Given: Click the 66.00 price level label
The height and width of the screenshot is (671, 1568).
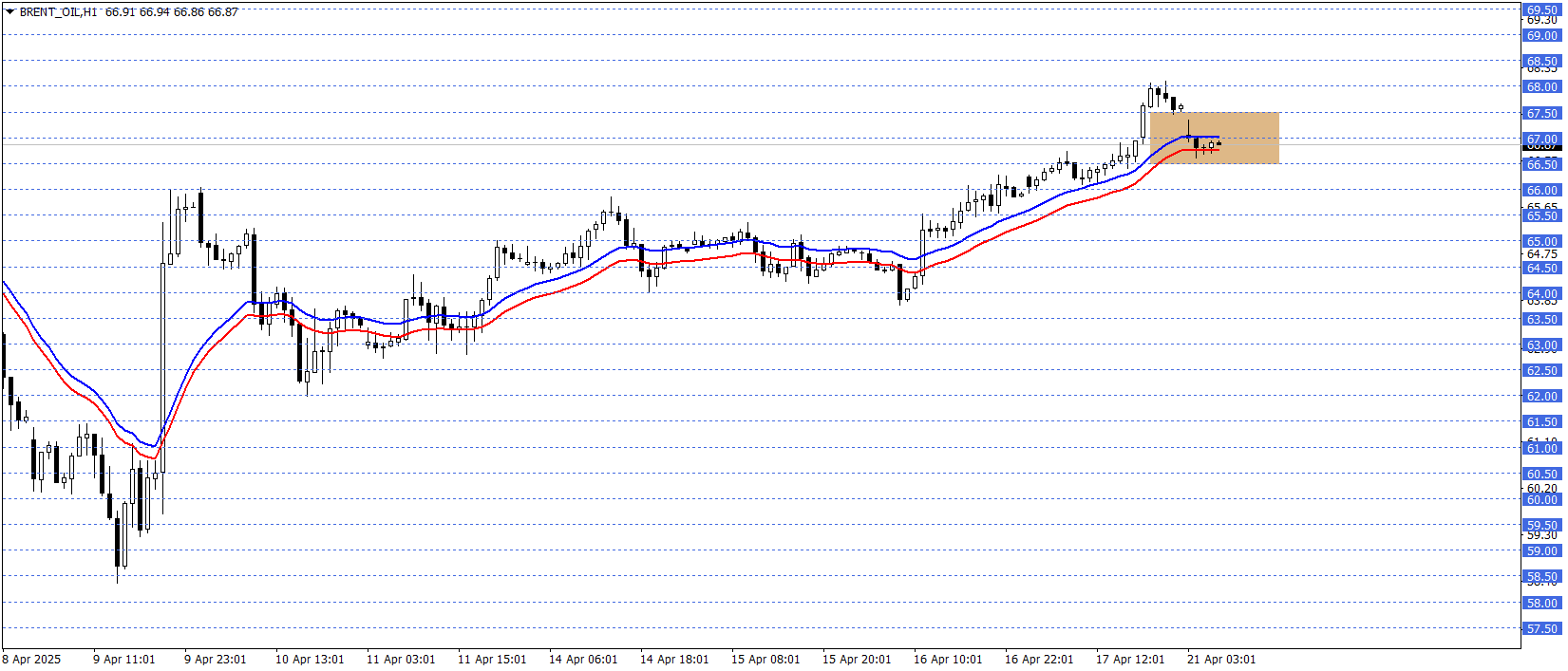Looking at the screenshot, I should (x=1542, y=190).
